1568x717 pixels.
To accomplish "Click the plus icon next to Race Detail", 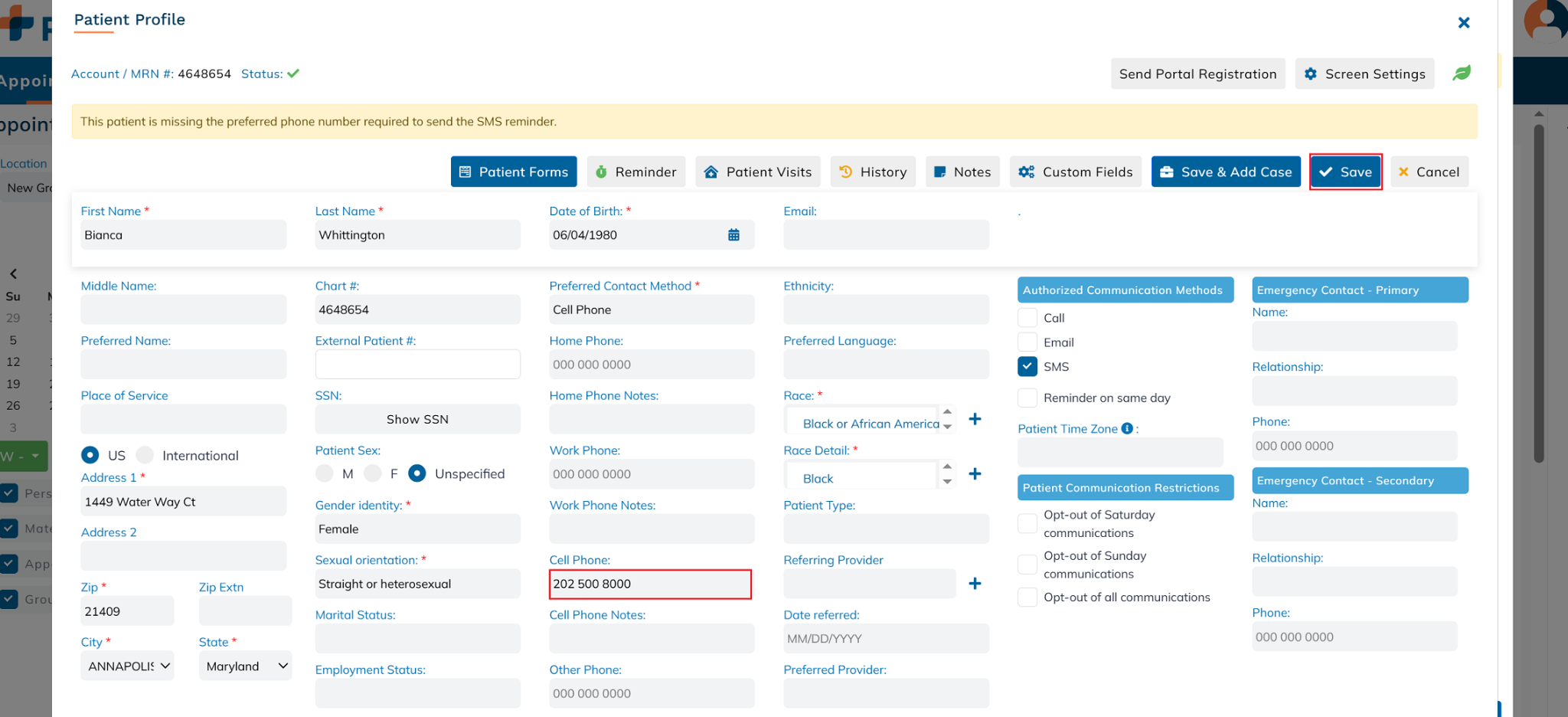I will 975,474.
